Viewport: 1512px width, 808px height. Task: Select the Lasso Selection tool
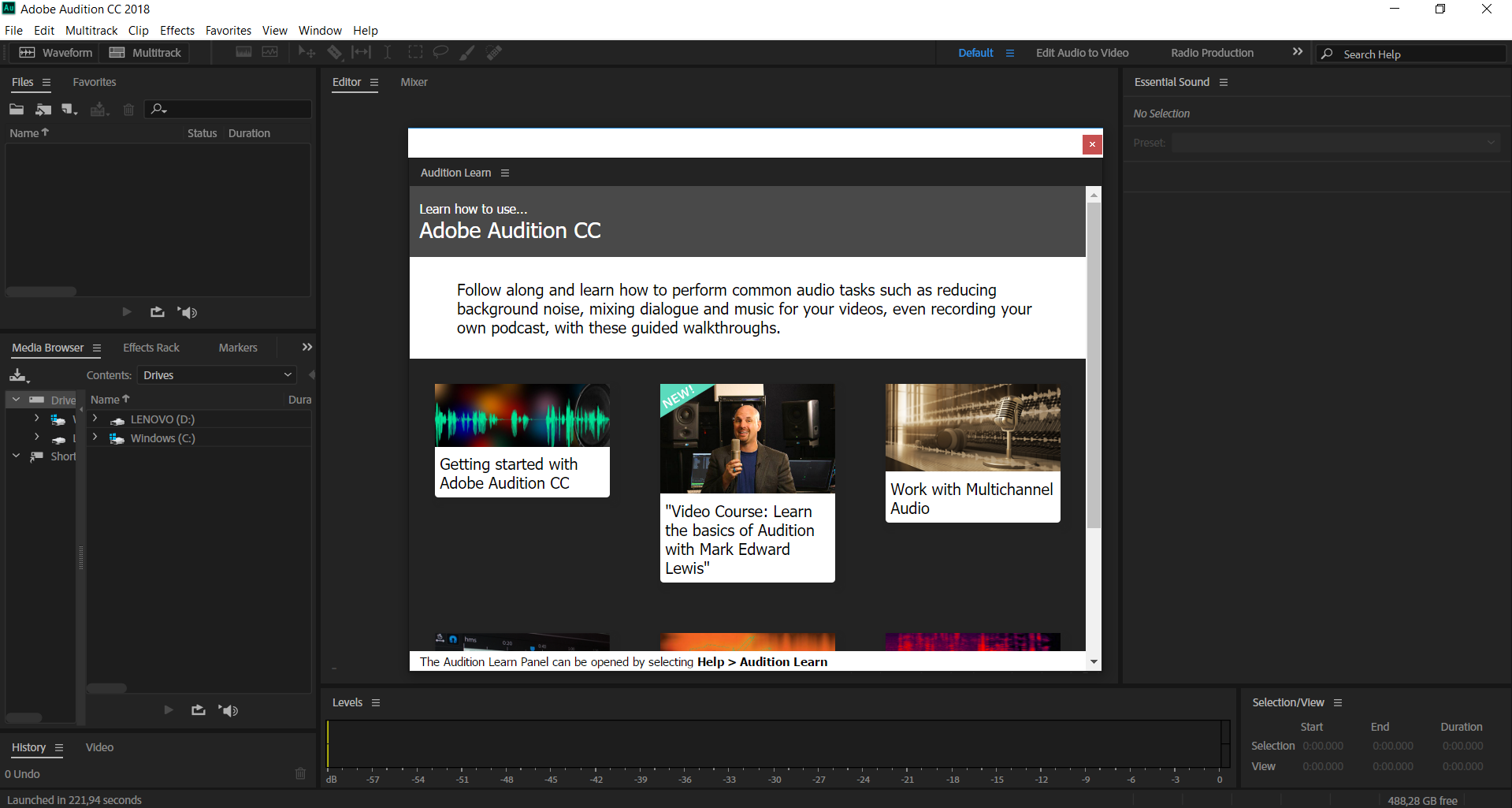pyautogui.click(x=441, y=52)
